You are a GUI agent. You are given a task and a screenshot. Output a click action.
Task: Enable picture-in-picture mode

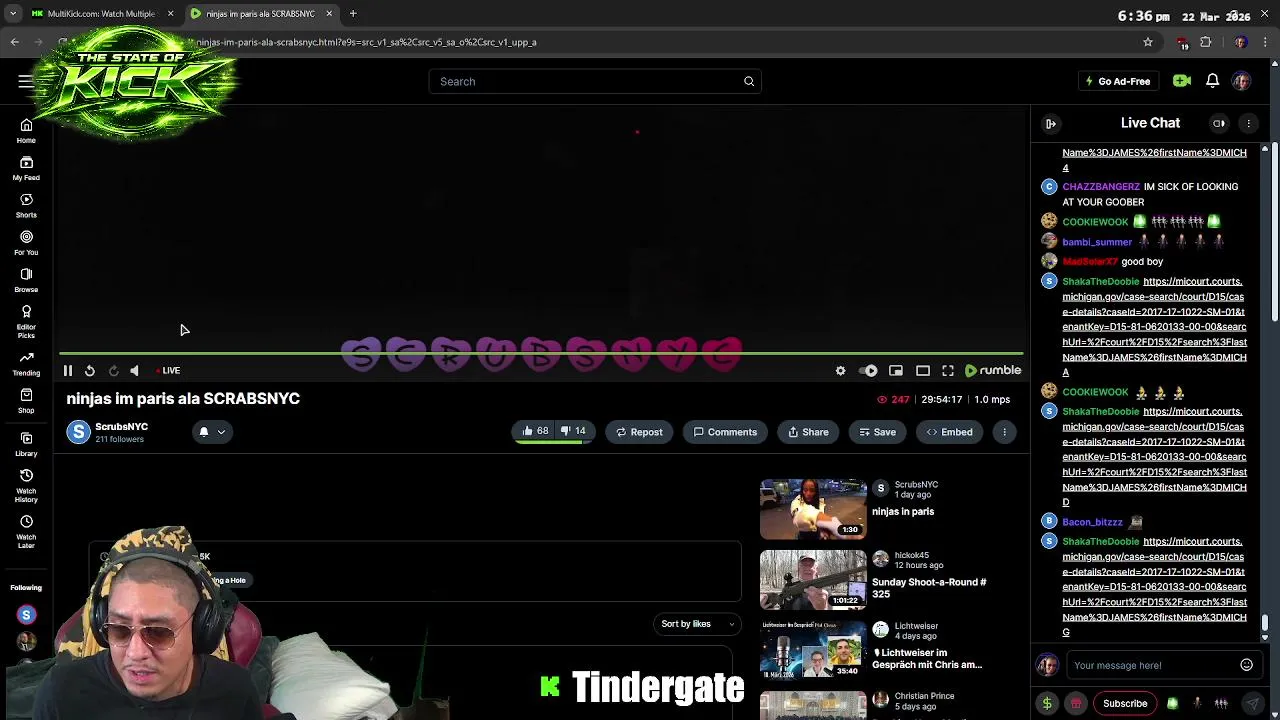coord(896,371)
